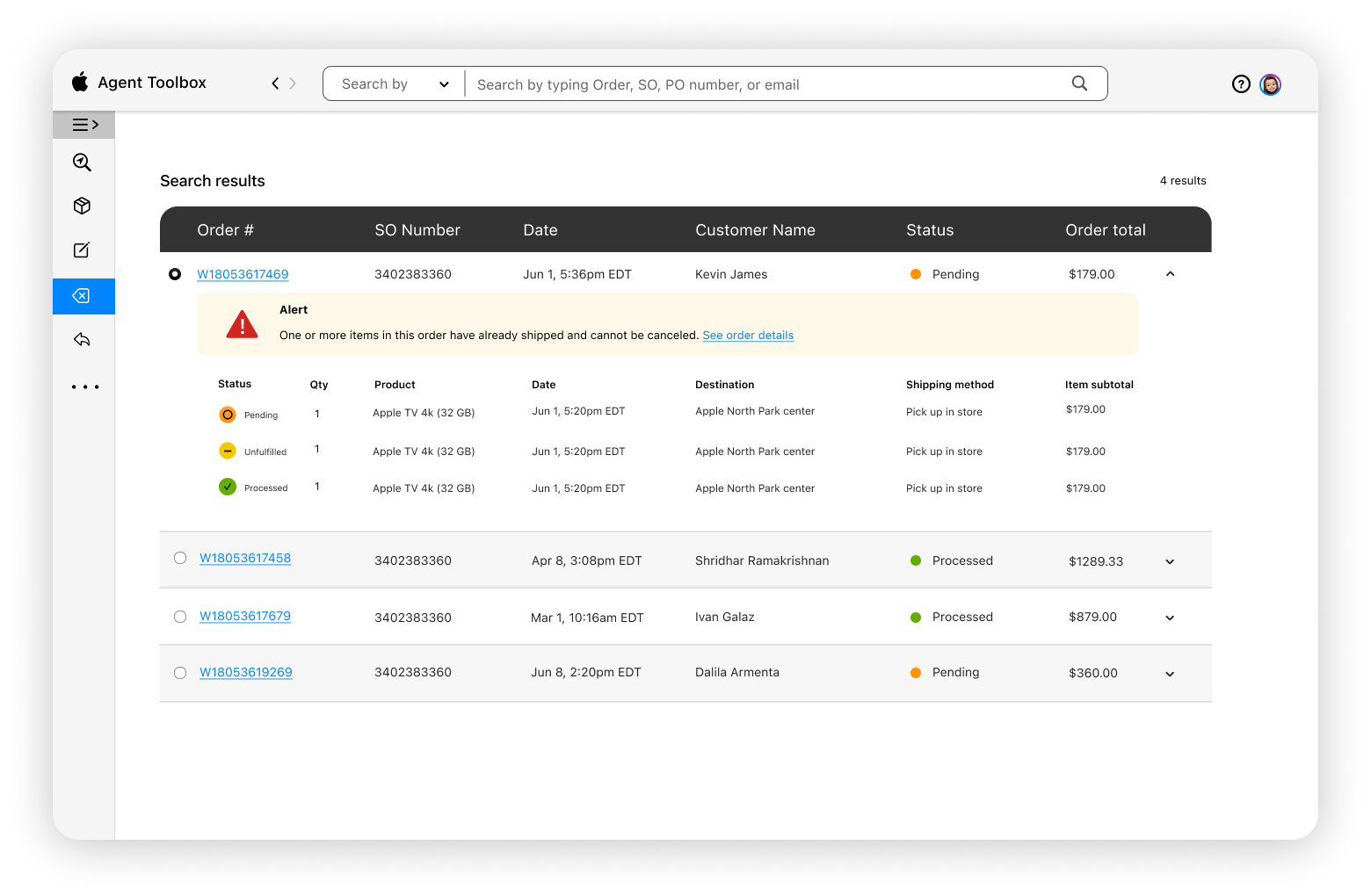Screen dimensions: 1371x896
Task: Click Shridhar Ramakrishnan Processed status dot
Action: point(916,560)
